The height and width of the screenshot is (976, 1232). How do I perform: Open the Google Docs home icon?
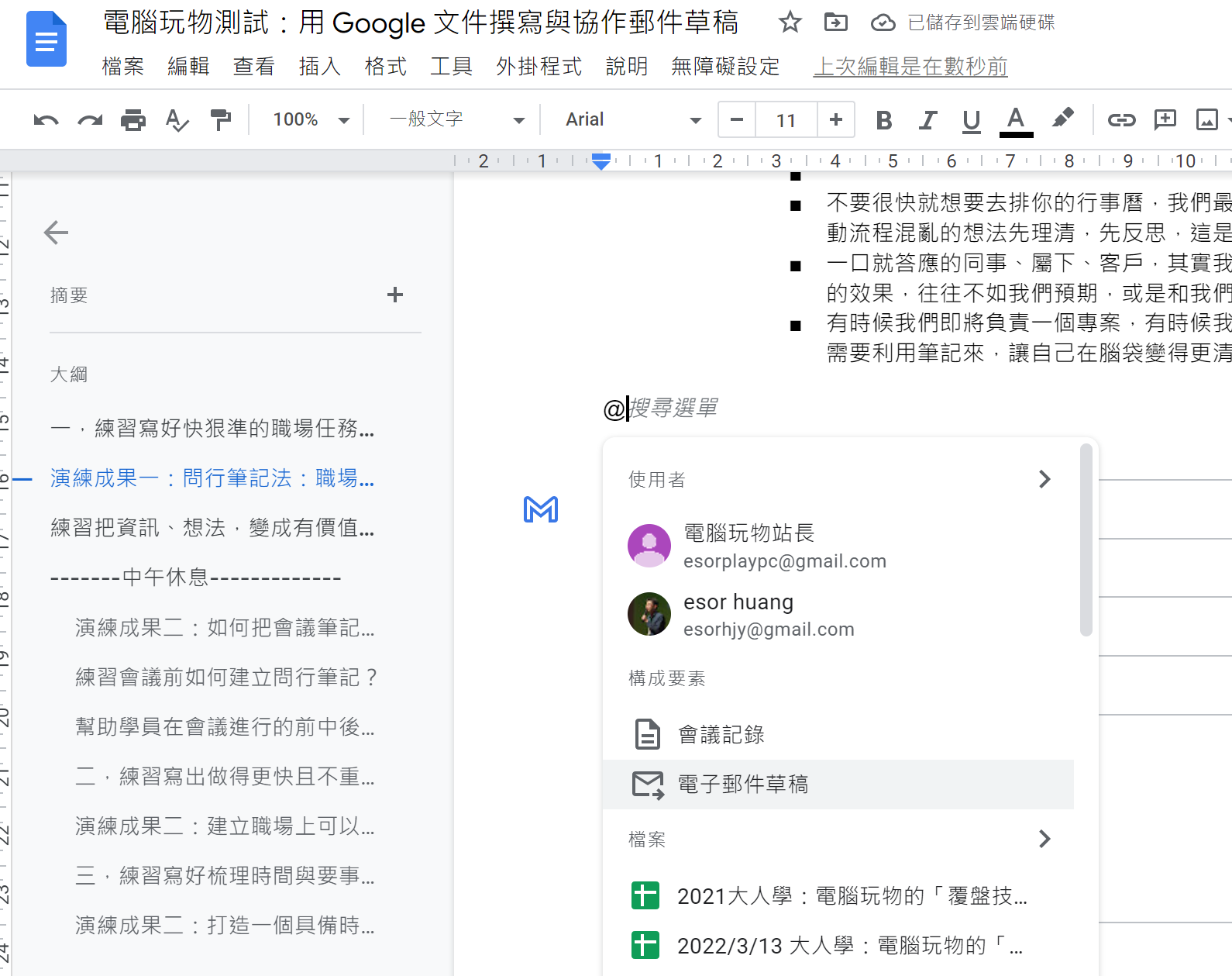click(x=46, y=39)
